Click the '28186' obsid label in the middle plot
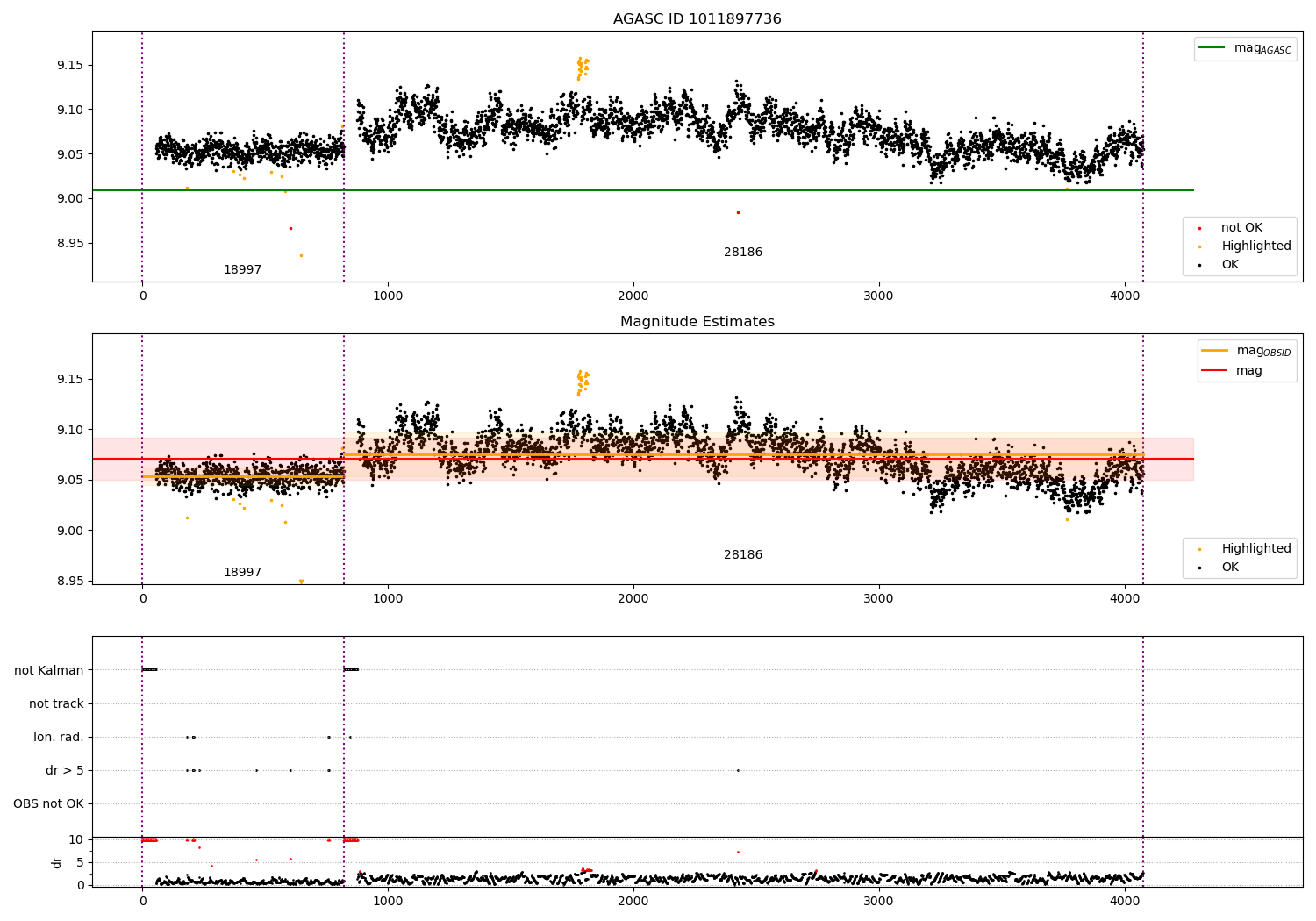Image resolution: width=1316 pixels, height=921 pixels. [743, 555]
